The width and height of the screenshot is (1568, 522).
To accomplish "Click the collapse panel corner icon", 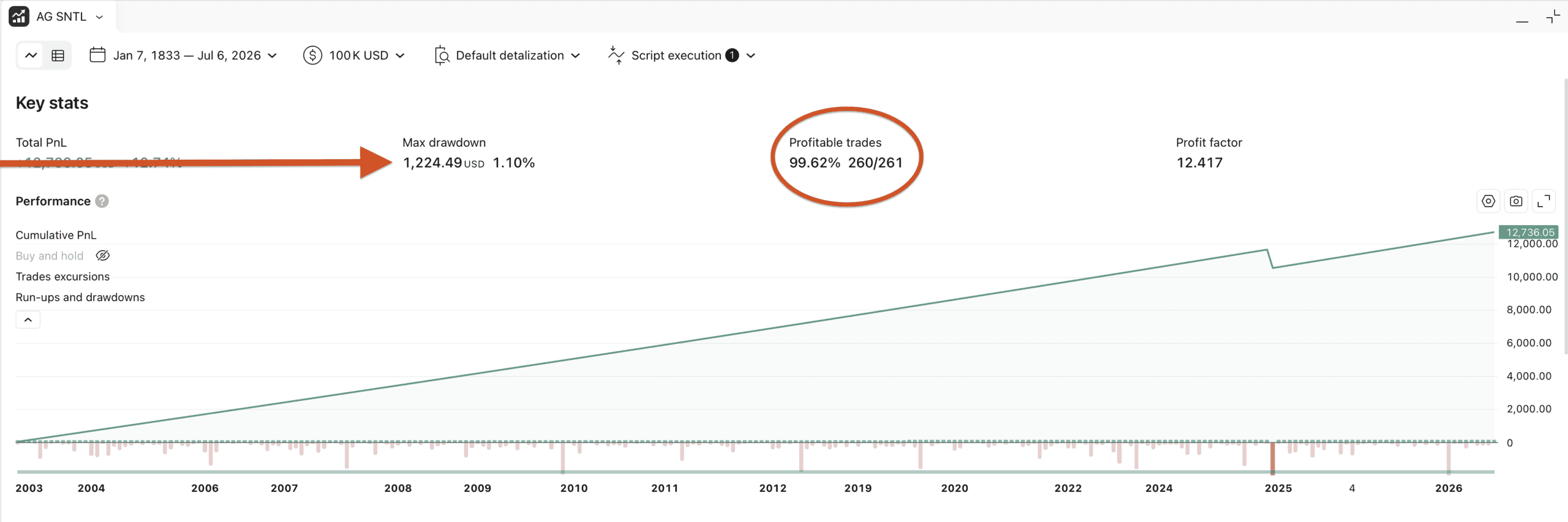I will pos(1553,17).
